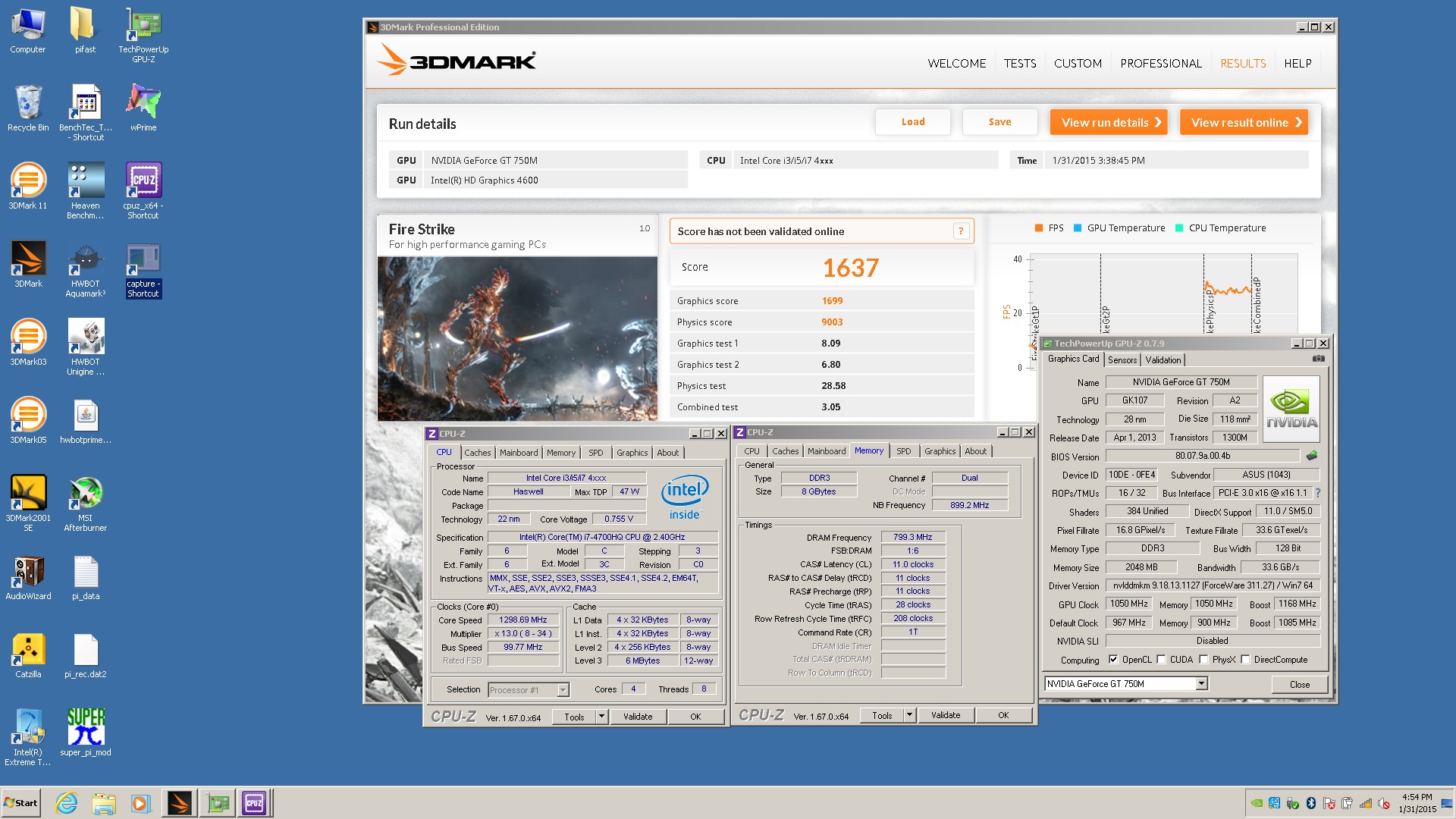Open the HWBOT Aquamark3 desktop icon

click(x=86, y=268)
